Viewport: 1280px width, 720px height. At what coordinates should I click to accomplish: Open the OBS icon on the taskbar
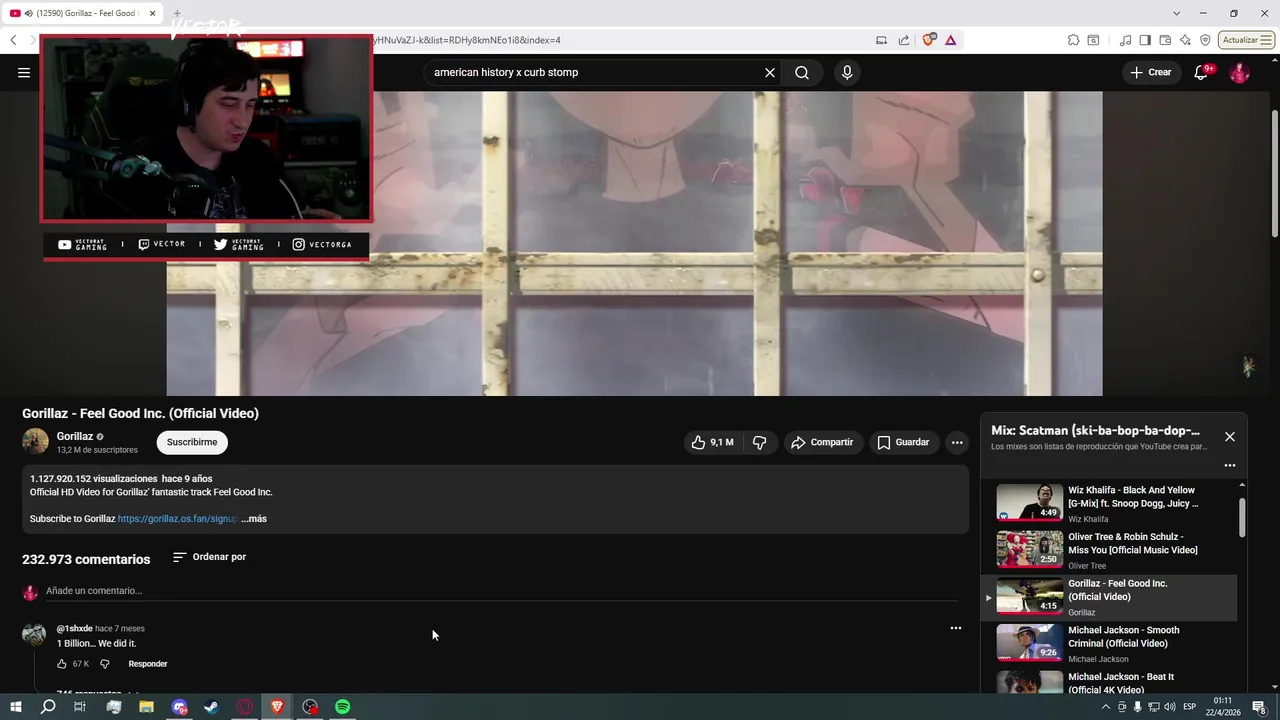click(x=310, y=706)
